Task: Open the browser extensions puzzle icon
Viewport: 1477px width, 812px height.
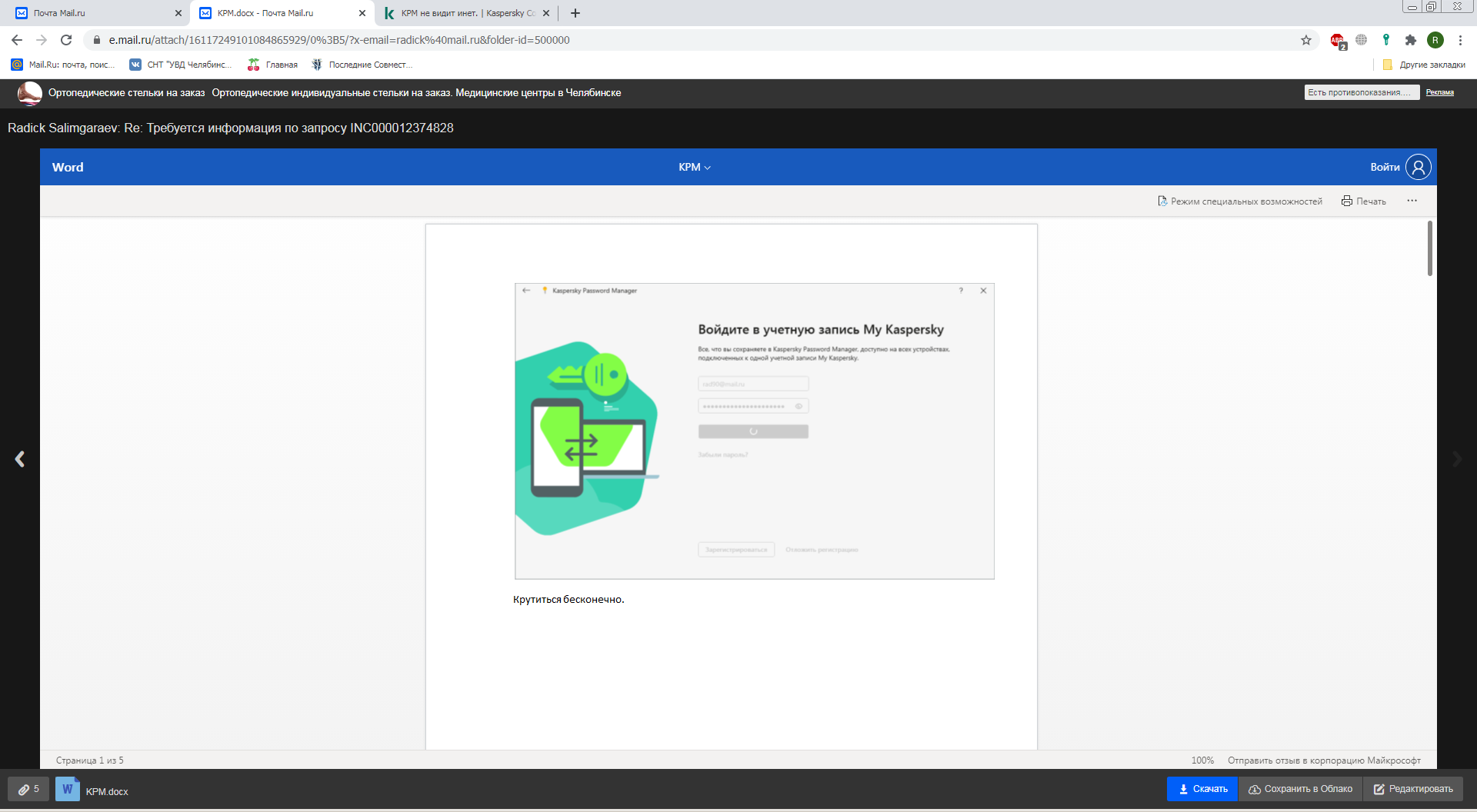Action: point(1410,40)
